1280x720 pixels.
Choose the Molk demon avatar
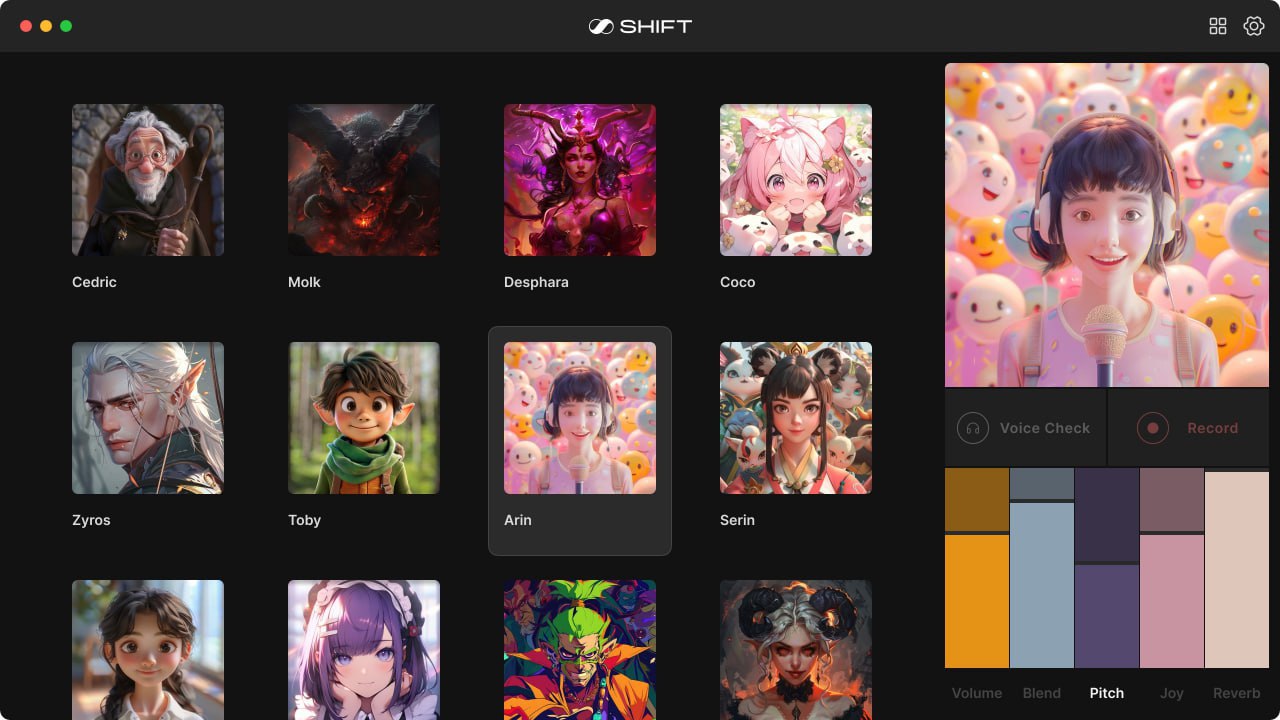tap(364, 180)
